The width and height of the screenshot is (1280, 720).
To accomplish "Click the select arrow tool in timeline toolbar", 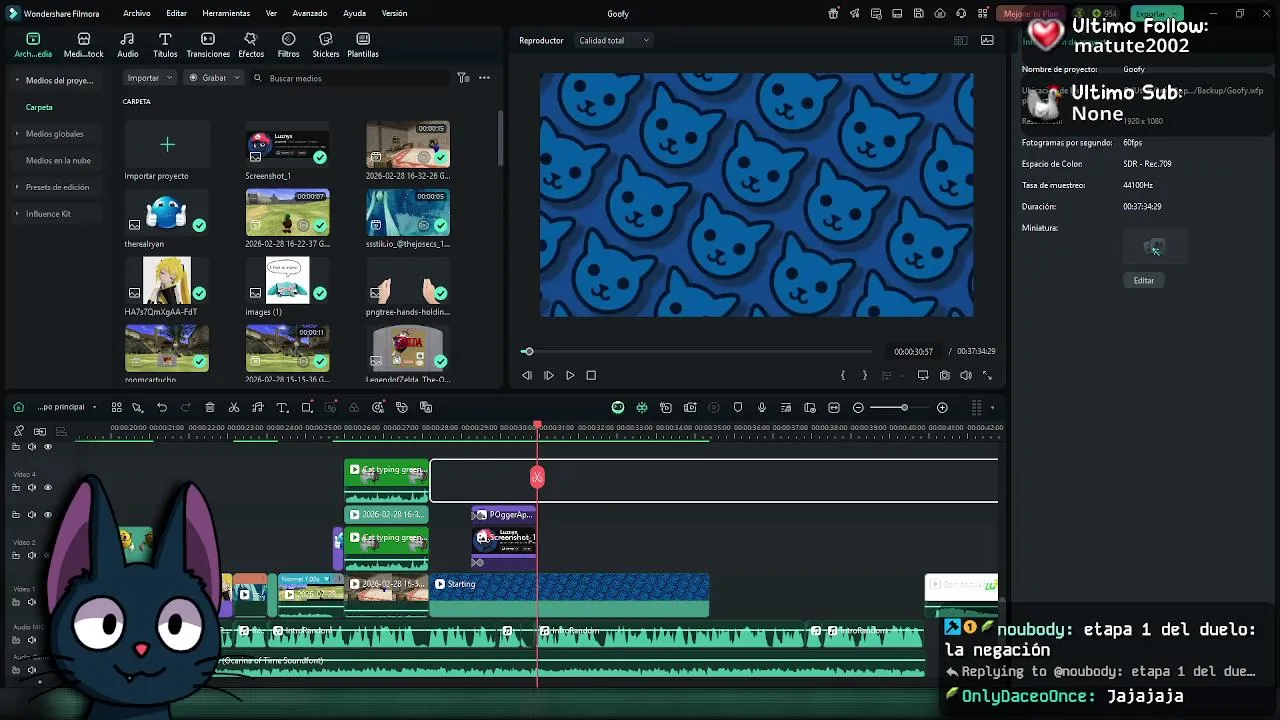I will [x=138, y=407].
